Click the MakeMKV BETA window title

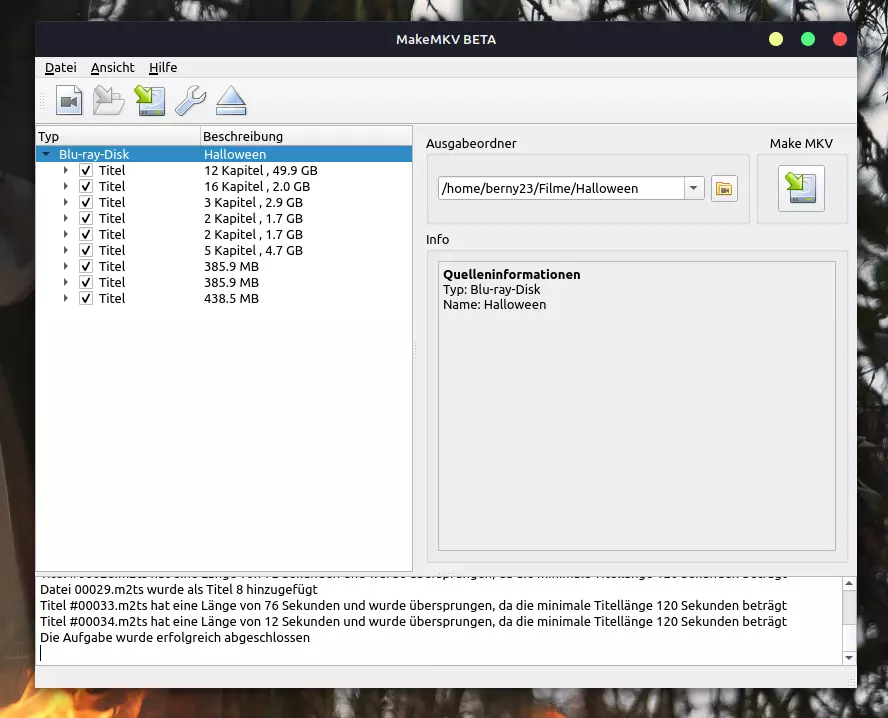(446, 40)
